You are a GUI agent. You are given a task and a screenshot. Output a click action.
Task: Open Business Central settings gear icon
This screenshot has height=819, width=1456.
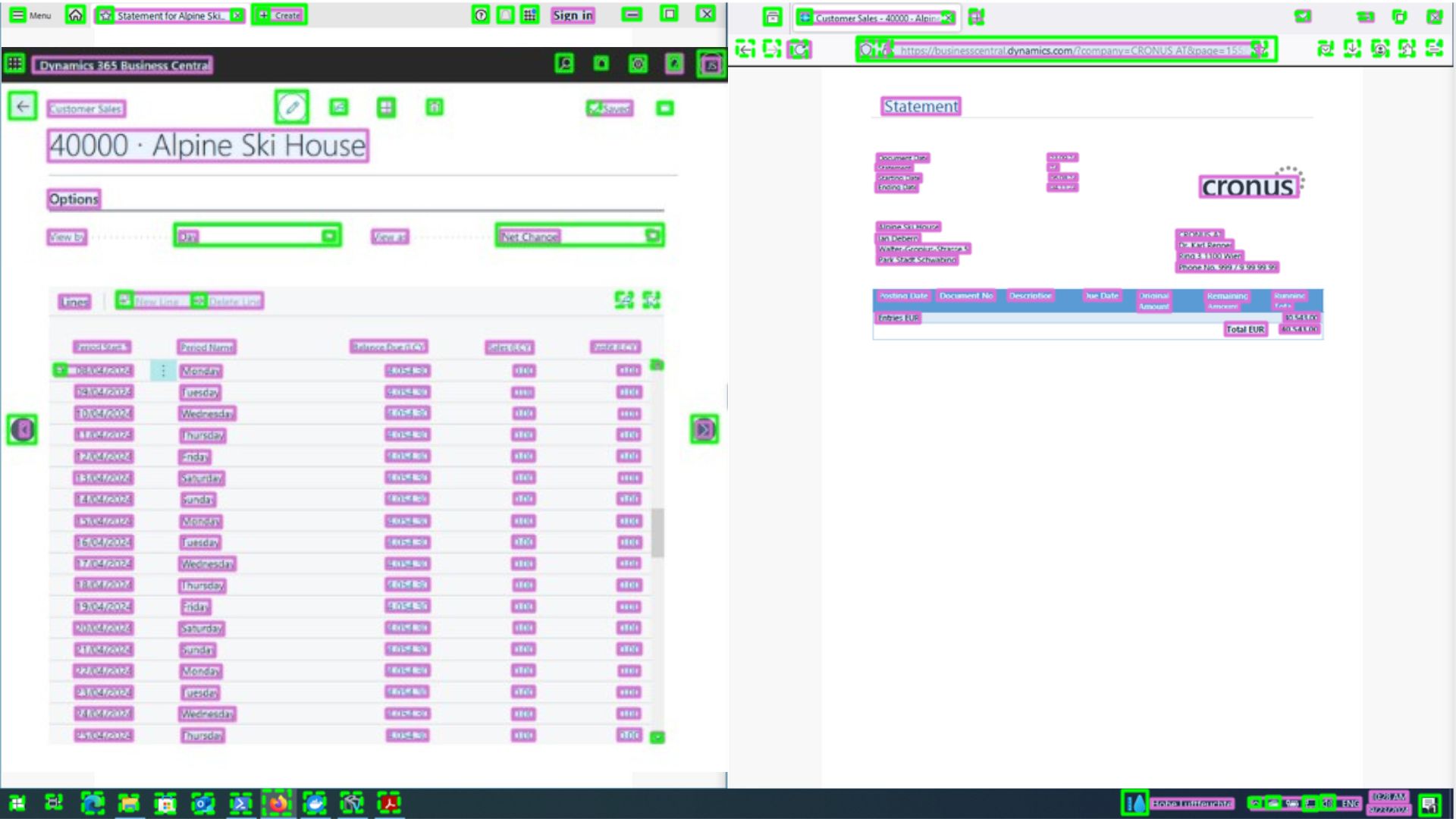pos(638,64)
